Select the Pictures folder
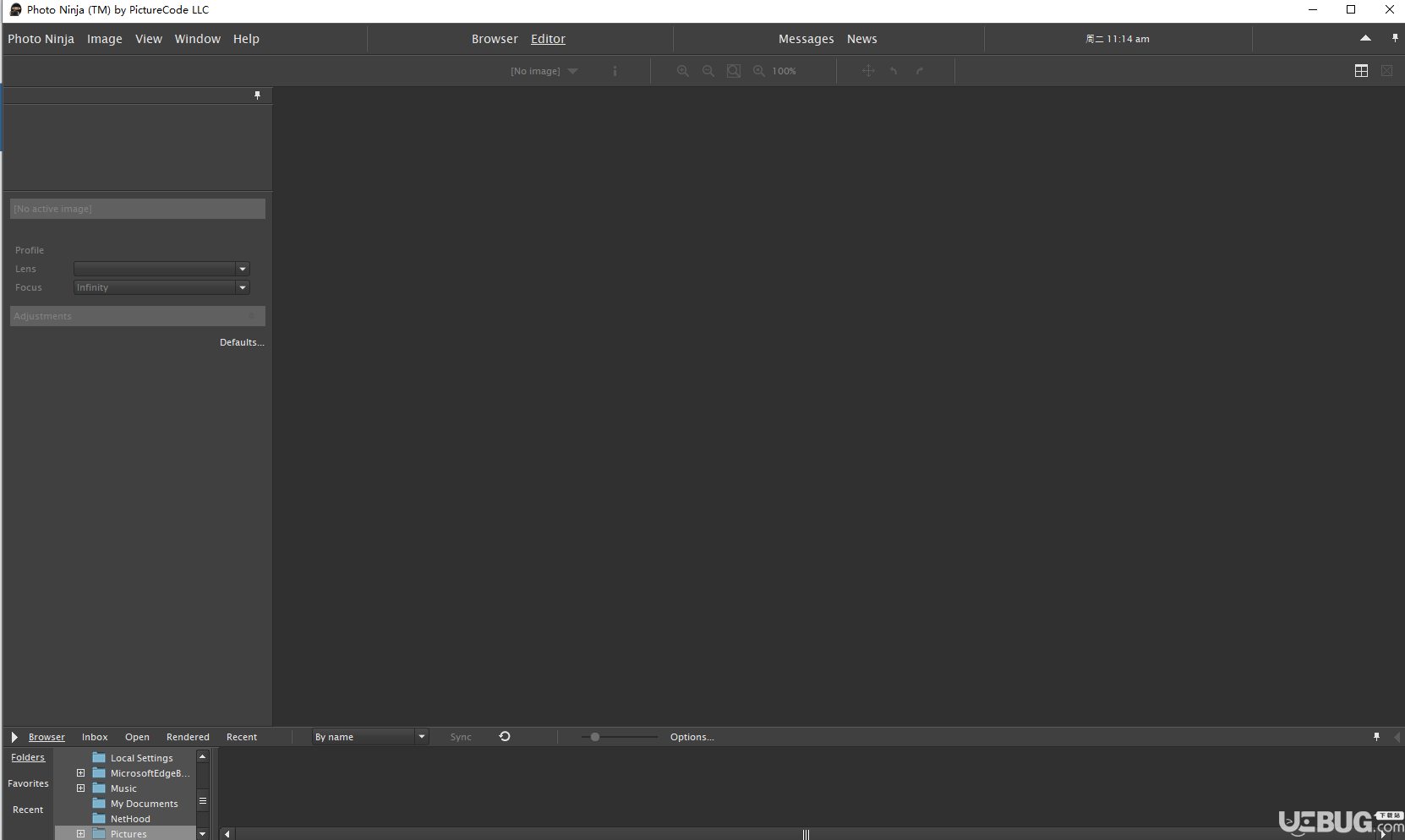The image size is (1405, 840). pyautogui.click(x=128, y=834)
